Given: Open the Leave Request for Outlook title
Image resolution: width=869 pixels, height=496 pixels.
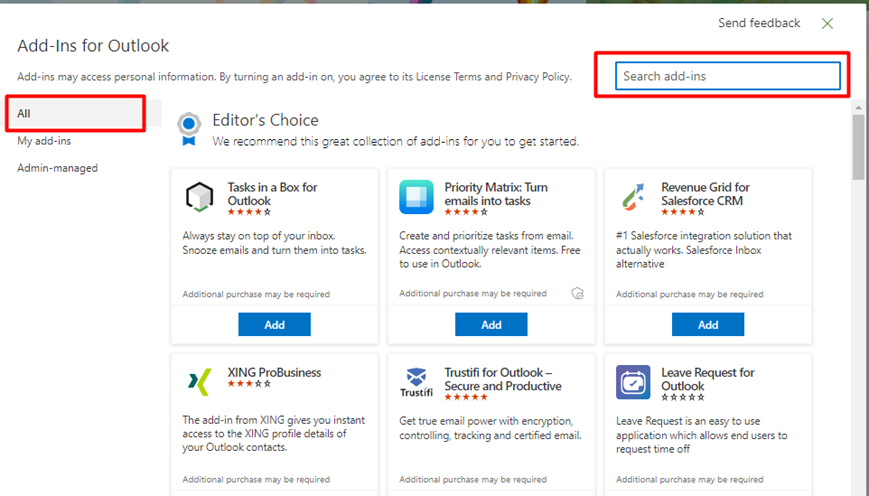Looking at the screenshot, I should coord(708,379).
